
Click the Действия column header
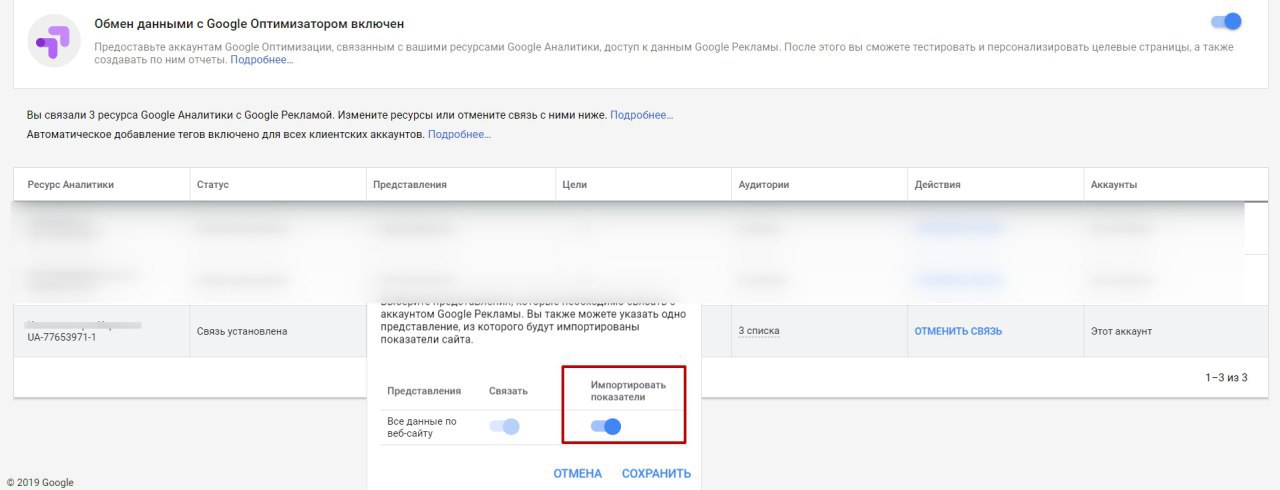coord(937,185)
